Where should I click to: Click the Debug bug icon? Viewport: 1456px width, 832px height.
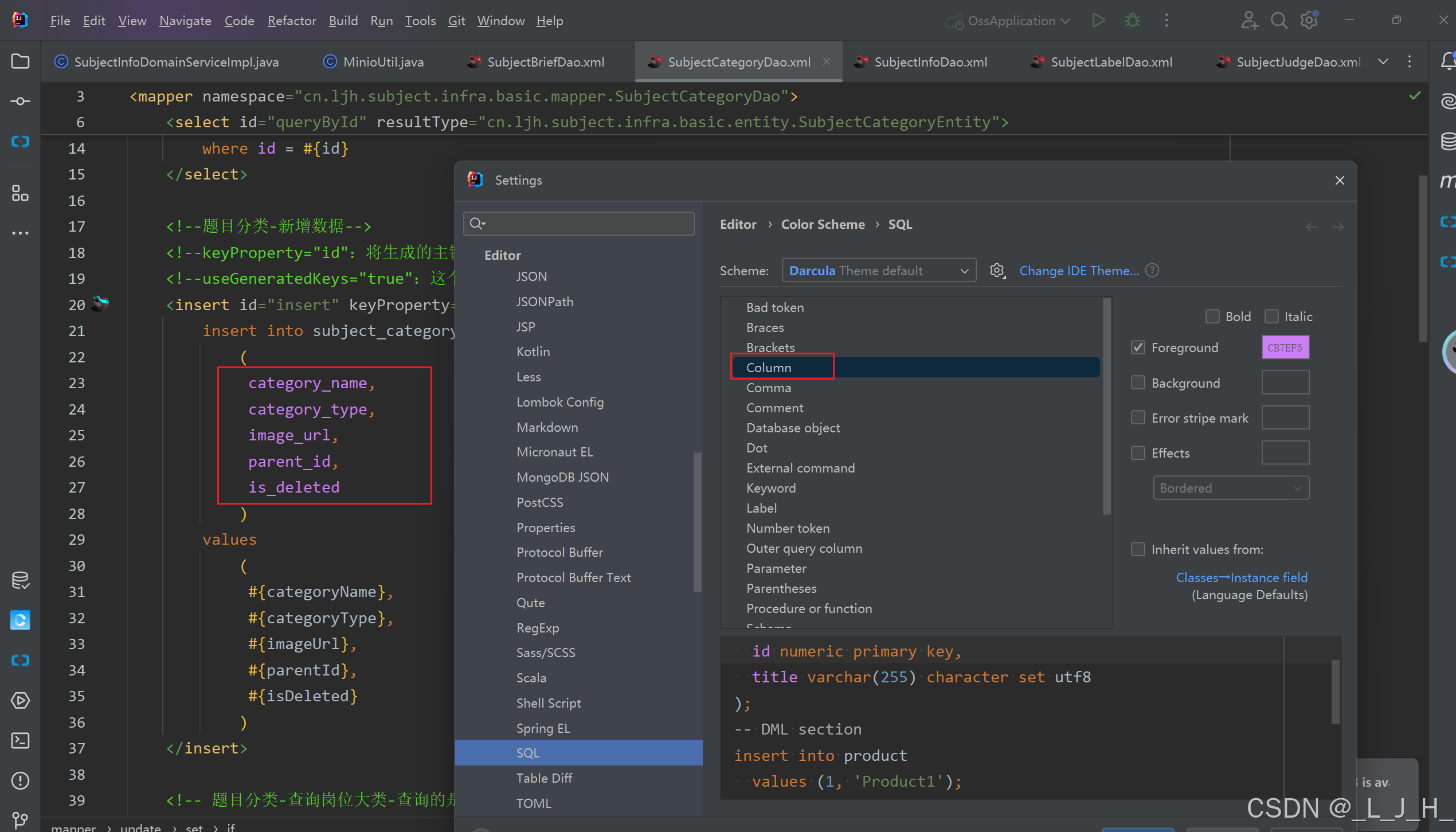(1132, 21)
